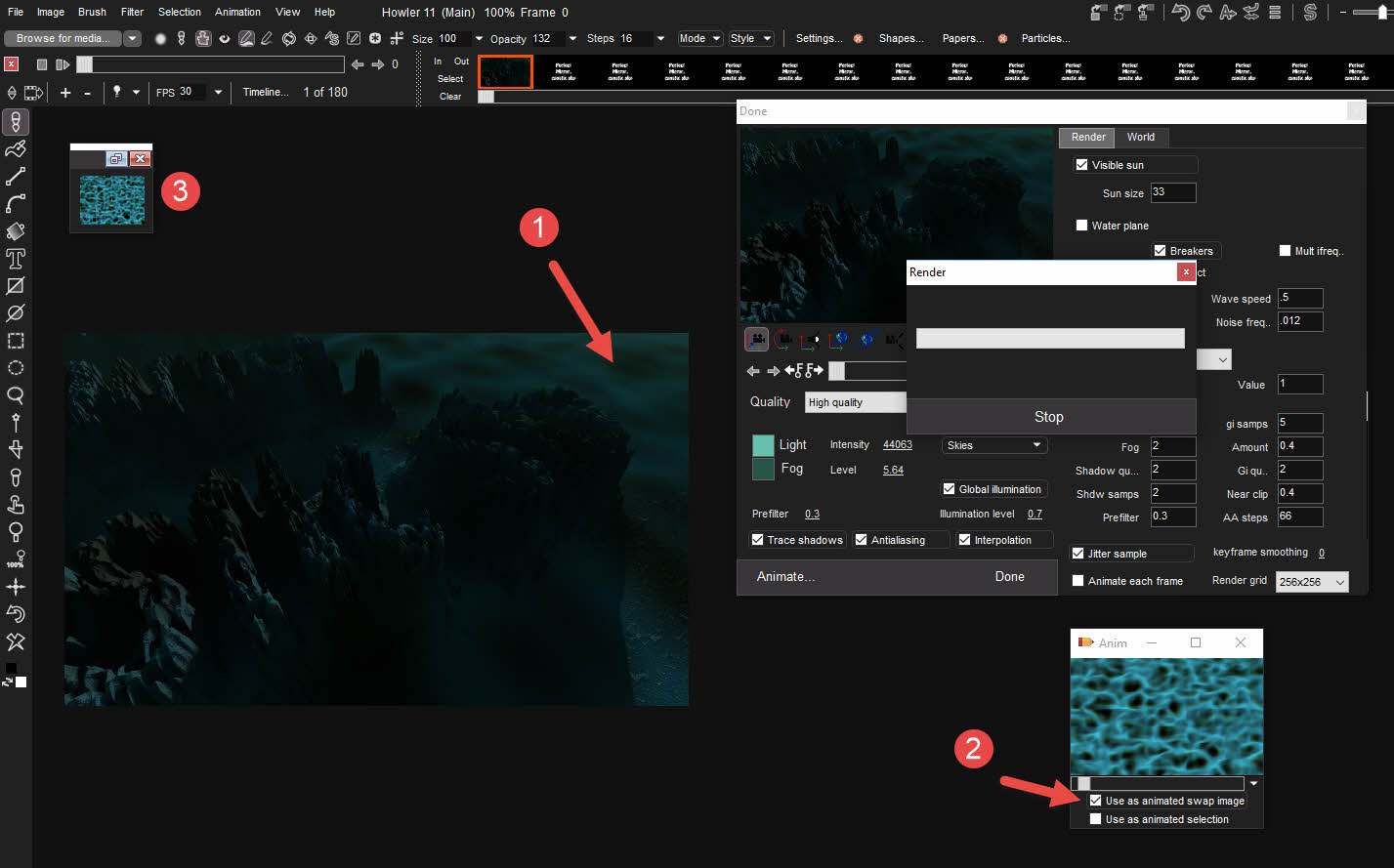Viewport: 1394px width, 868px height.
Task: Click the camera move icon in render panel
Action: point(756,340)
